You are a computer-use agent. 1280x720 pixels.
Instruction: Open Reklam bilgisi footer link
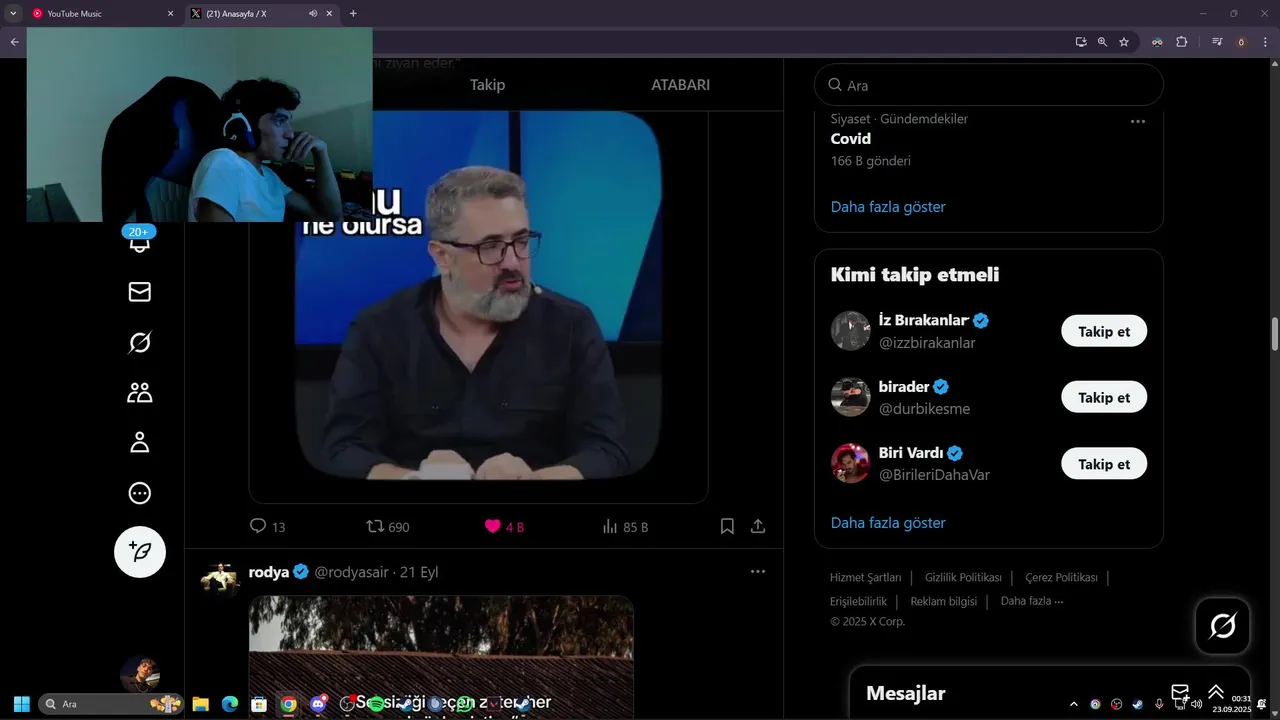(943, 602)
